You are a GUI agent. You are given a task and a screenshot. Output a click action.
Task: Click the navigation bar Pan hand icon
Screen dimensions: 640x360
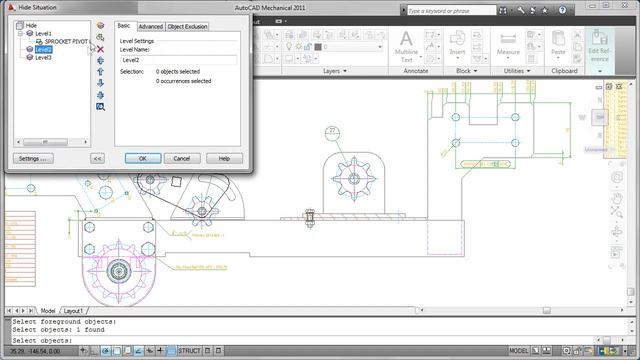pyautogui.click(x=616, y=198)
